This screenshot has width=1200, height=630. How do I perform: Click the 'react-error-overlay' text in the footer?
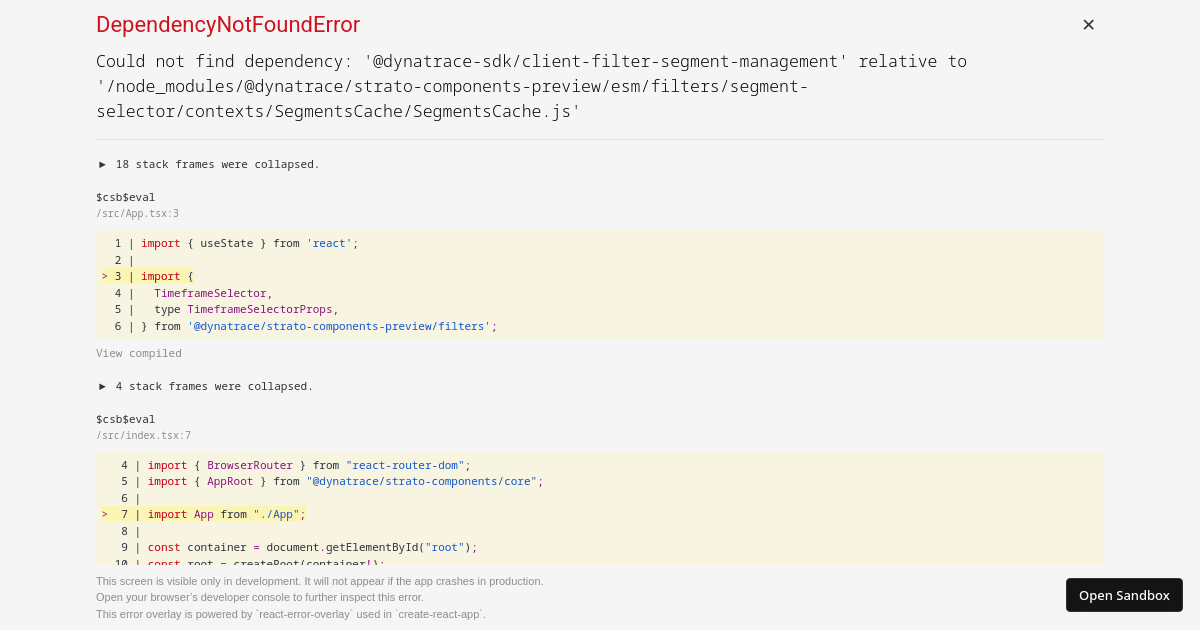(303, 614)
